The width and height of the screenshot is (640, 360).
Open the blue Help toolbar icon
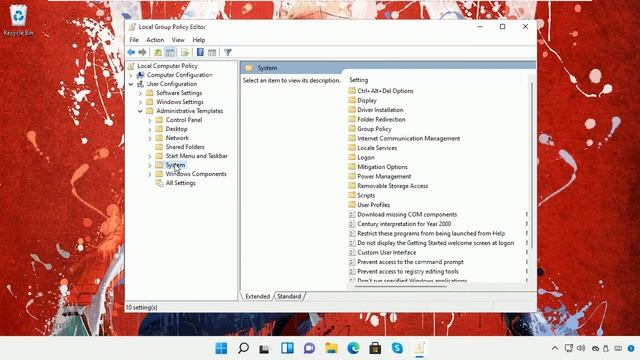[200, 52]
